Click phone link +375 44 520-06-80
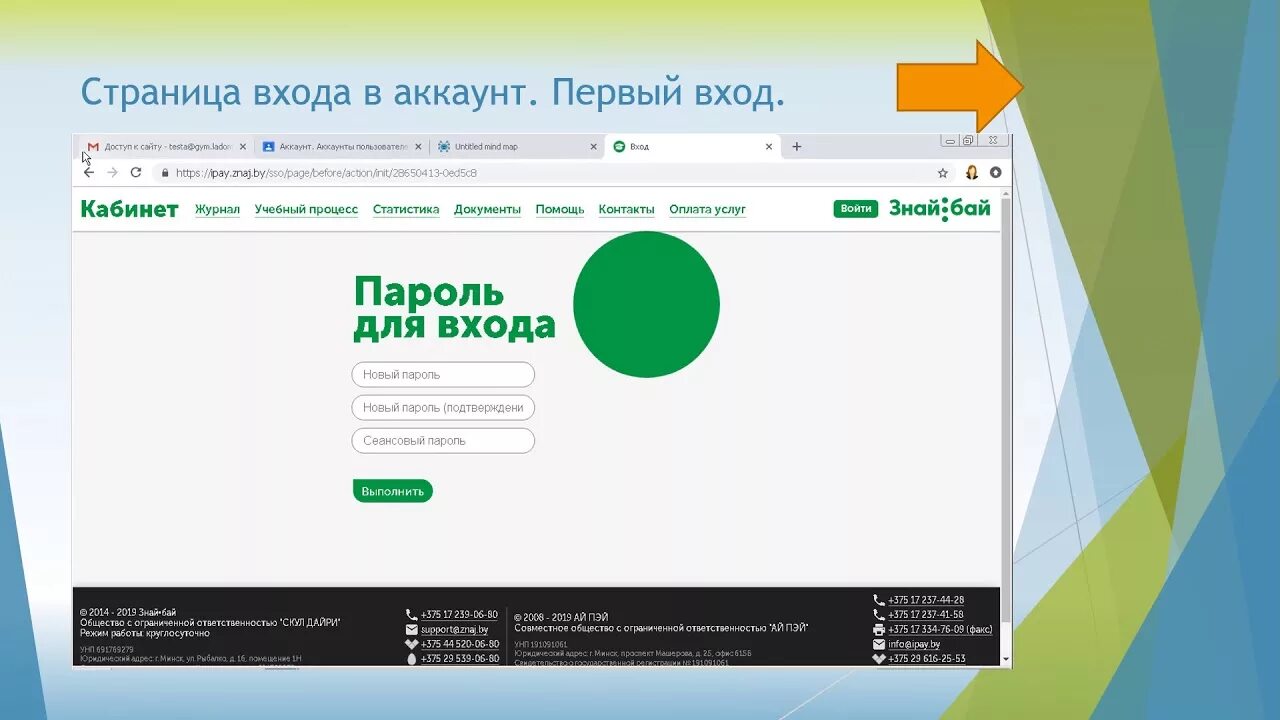Image resolution: width=1280 pixels, height=720 pixels. pyautogui.click(x=460, y=644)
